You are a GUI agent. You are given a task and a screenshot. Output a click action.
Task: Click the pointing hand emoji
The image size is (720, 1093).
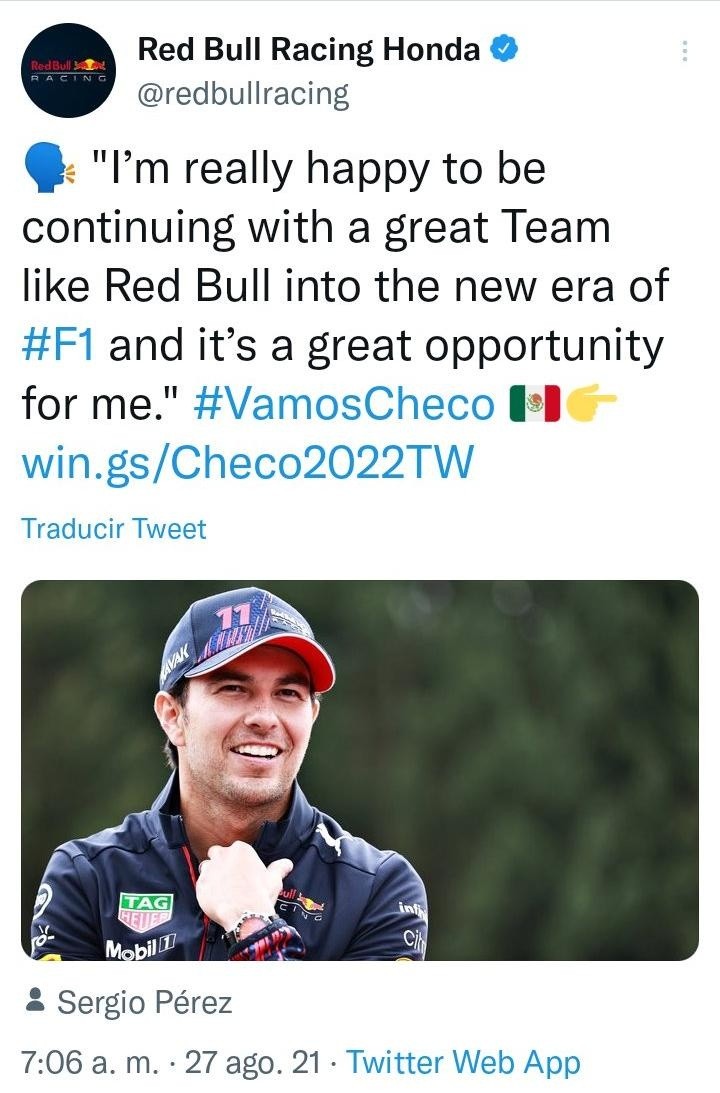592,404
